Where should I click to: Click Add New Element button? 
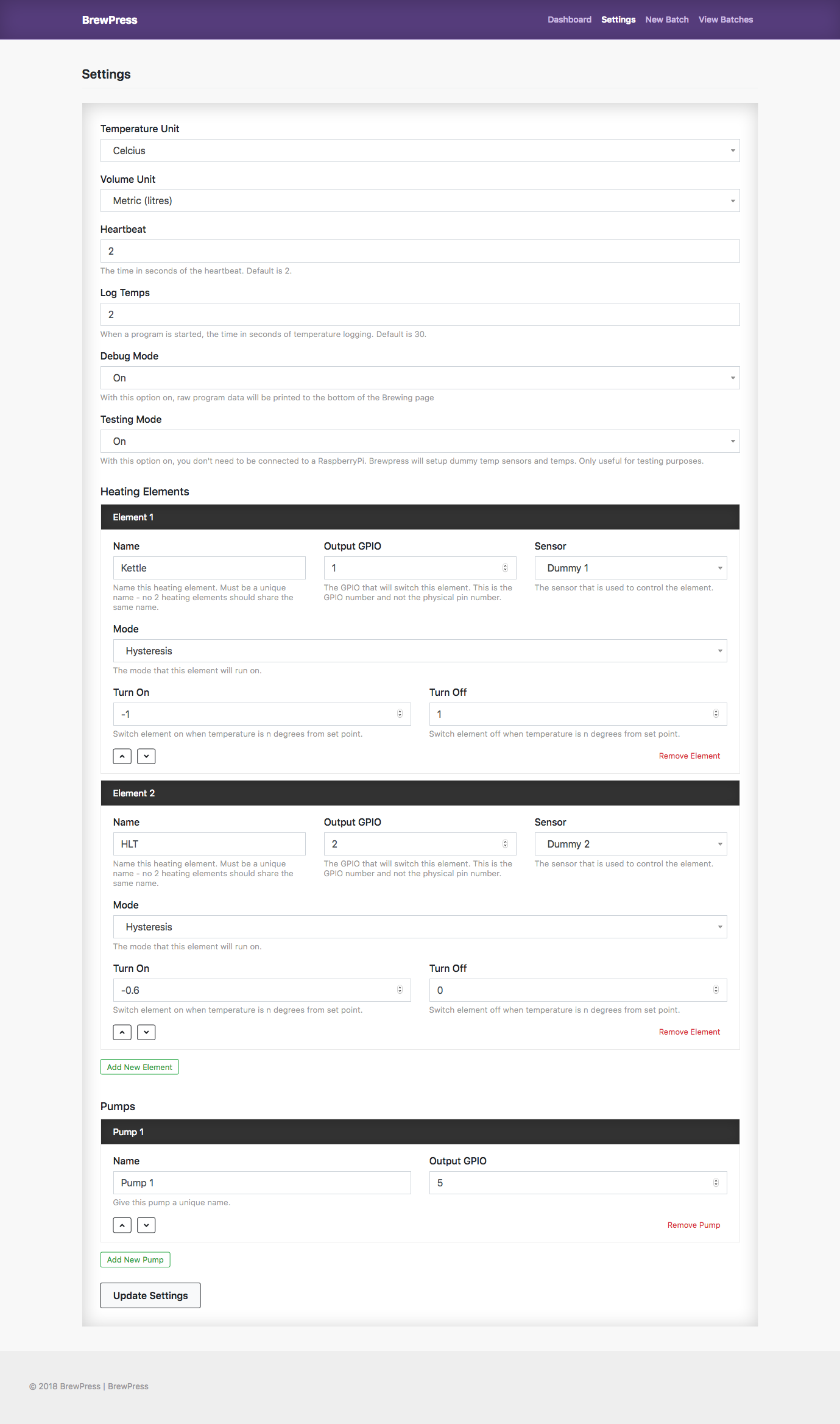pyautogui.click(x=139, y=1067)
